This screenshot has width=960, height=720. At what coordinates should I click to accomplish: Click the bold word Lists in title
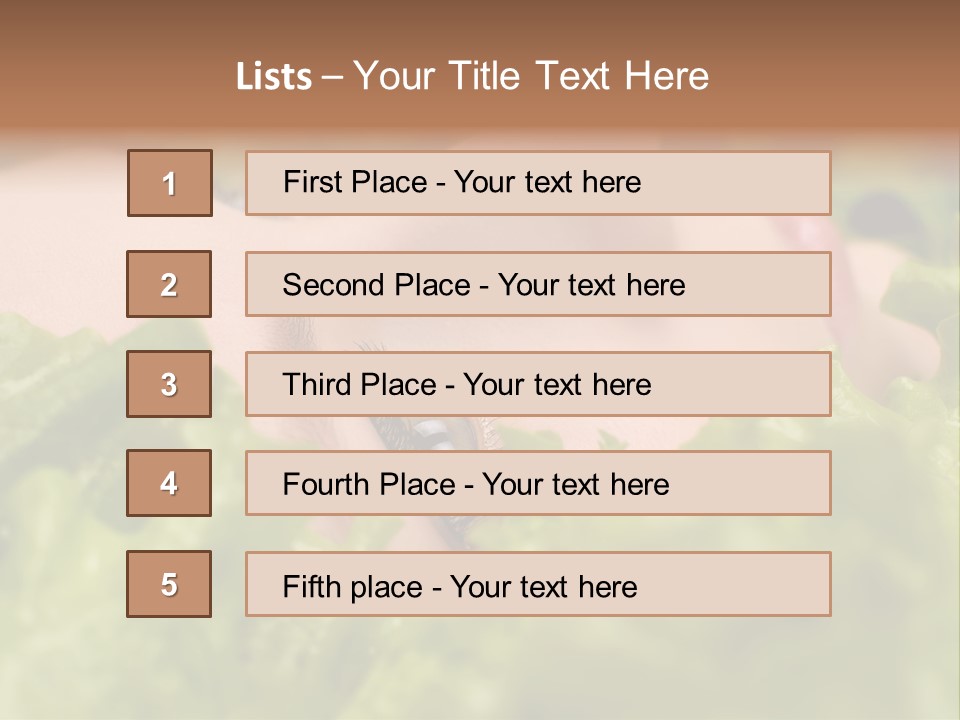pyautogui.click(x=274, y=77)
